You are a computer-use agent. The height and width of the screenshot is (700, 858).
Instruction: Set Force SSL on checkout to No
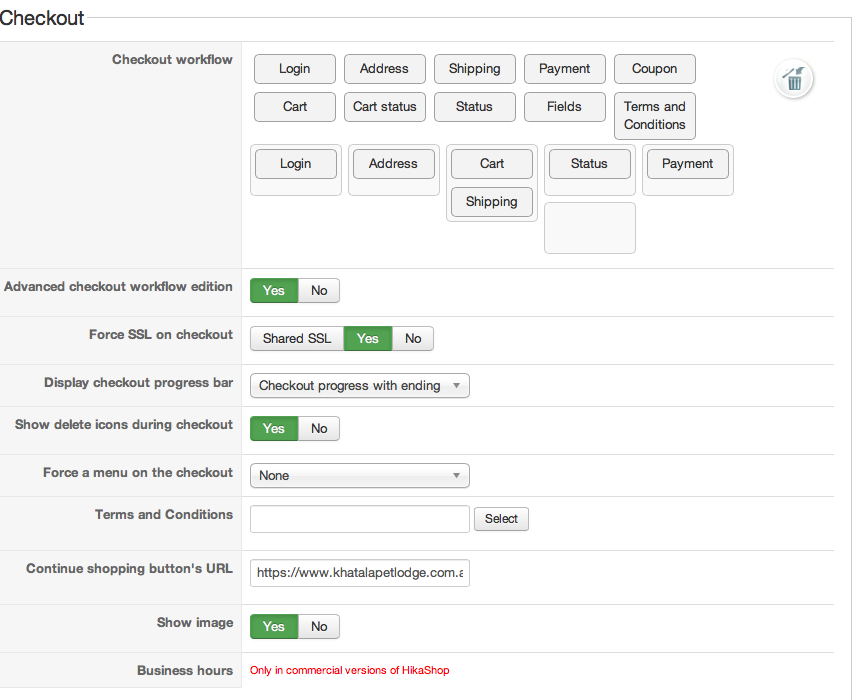click(x=413, y=339)
